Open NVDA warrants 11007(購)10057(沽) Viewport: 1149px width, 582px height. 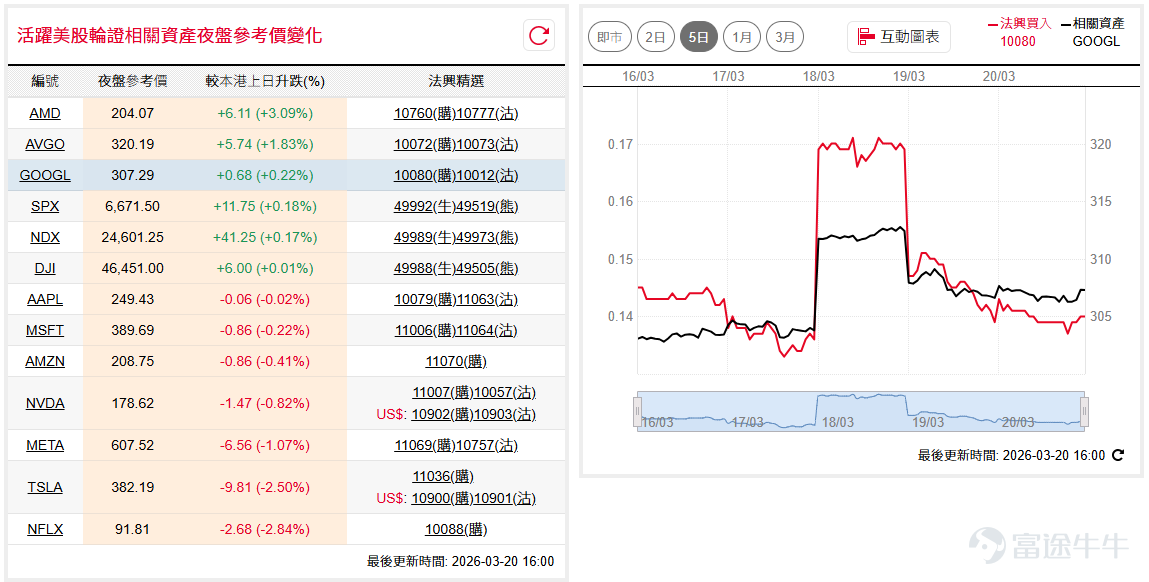474,393
